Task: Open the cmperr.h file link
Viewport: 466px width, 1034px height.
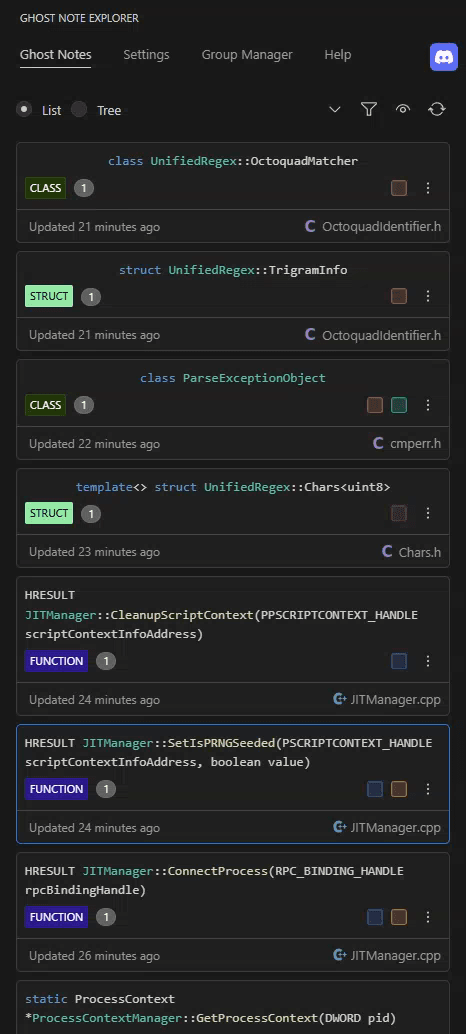Action: (416, 444)
